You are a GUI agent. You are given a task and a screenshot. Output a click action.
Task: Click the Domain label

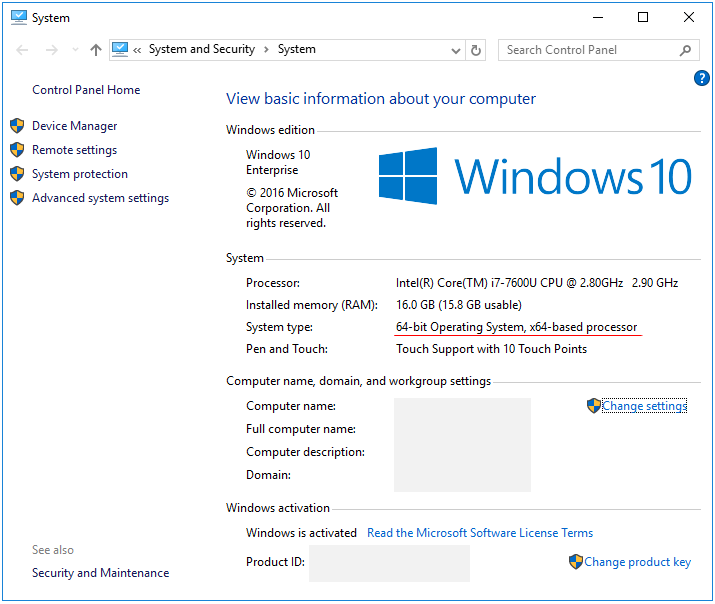[x=268, y=475]
